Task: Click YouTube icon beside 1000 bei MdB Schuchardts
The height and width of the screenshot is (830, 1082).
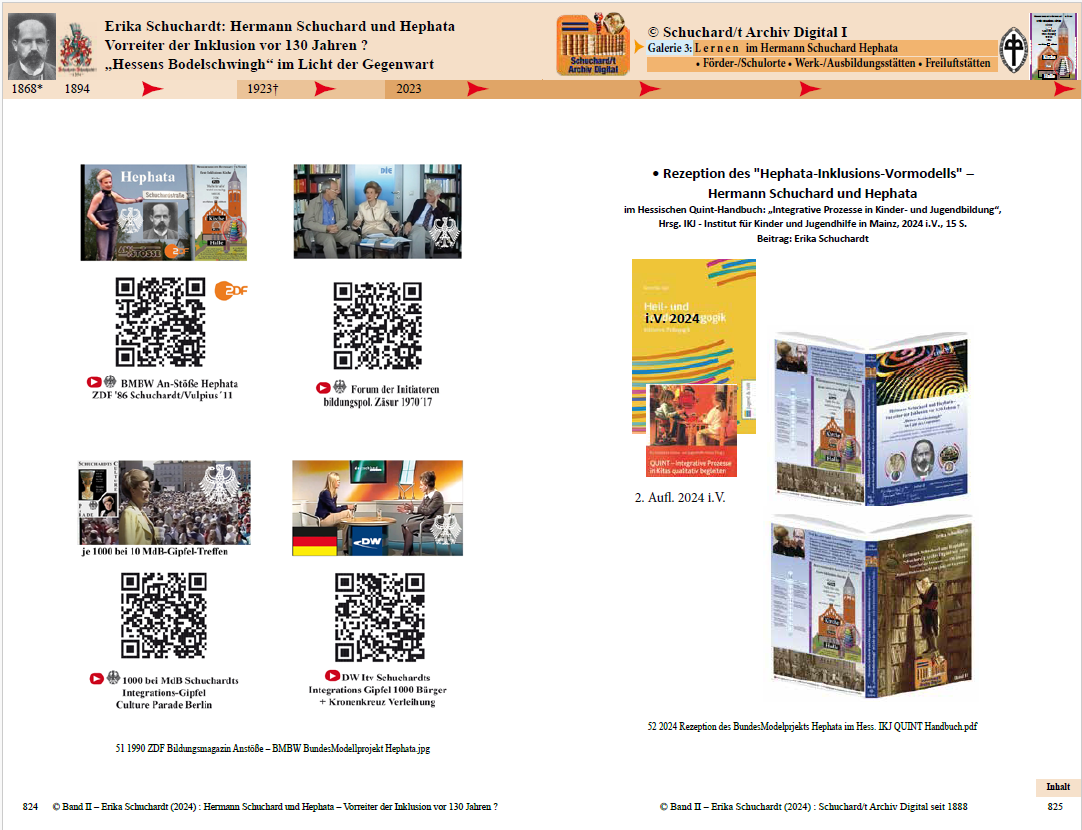Action: (x=97, y=678)
